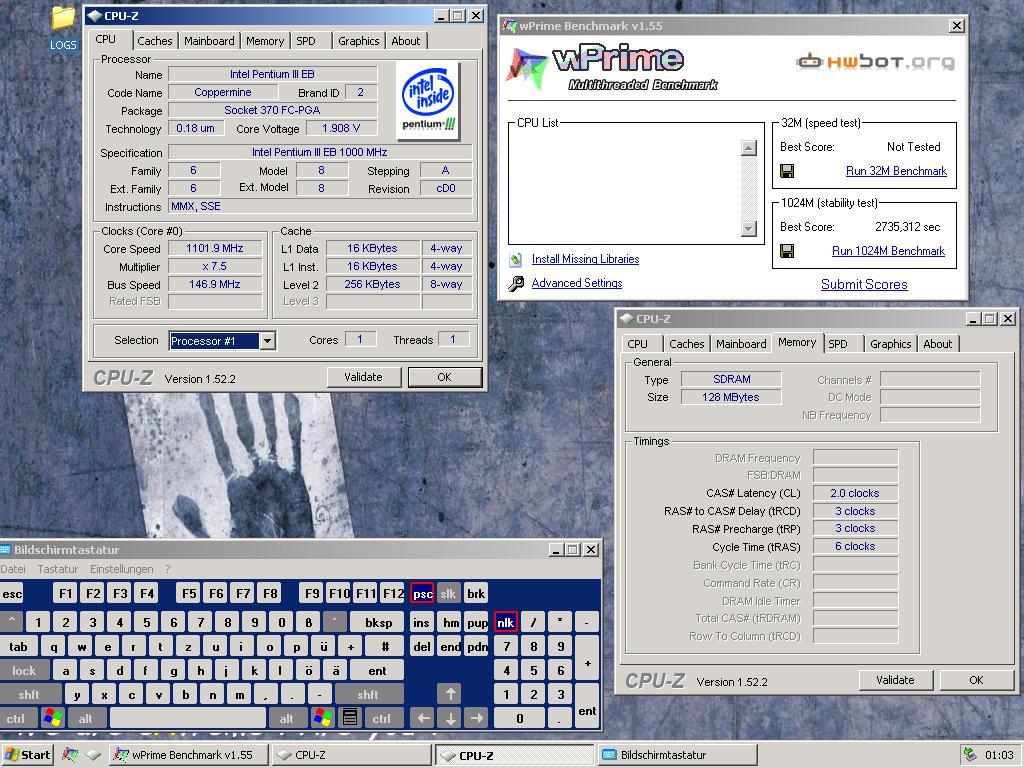Open the Datei menu in Bildschirmtastatur

(13, 569)
